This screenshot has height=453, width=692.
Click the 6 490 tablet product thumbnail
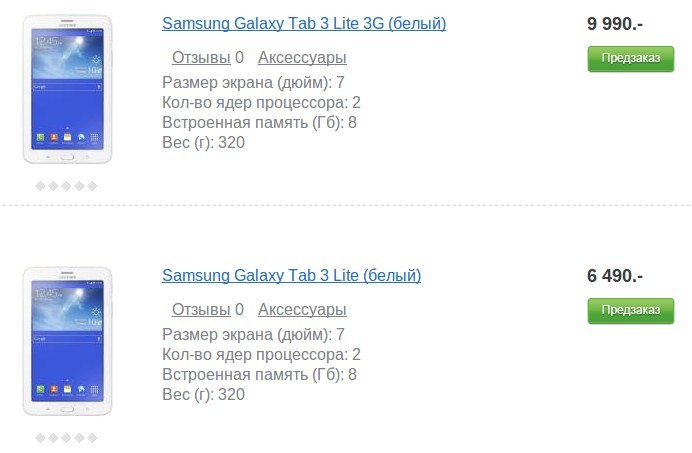coord(67,341)
